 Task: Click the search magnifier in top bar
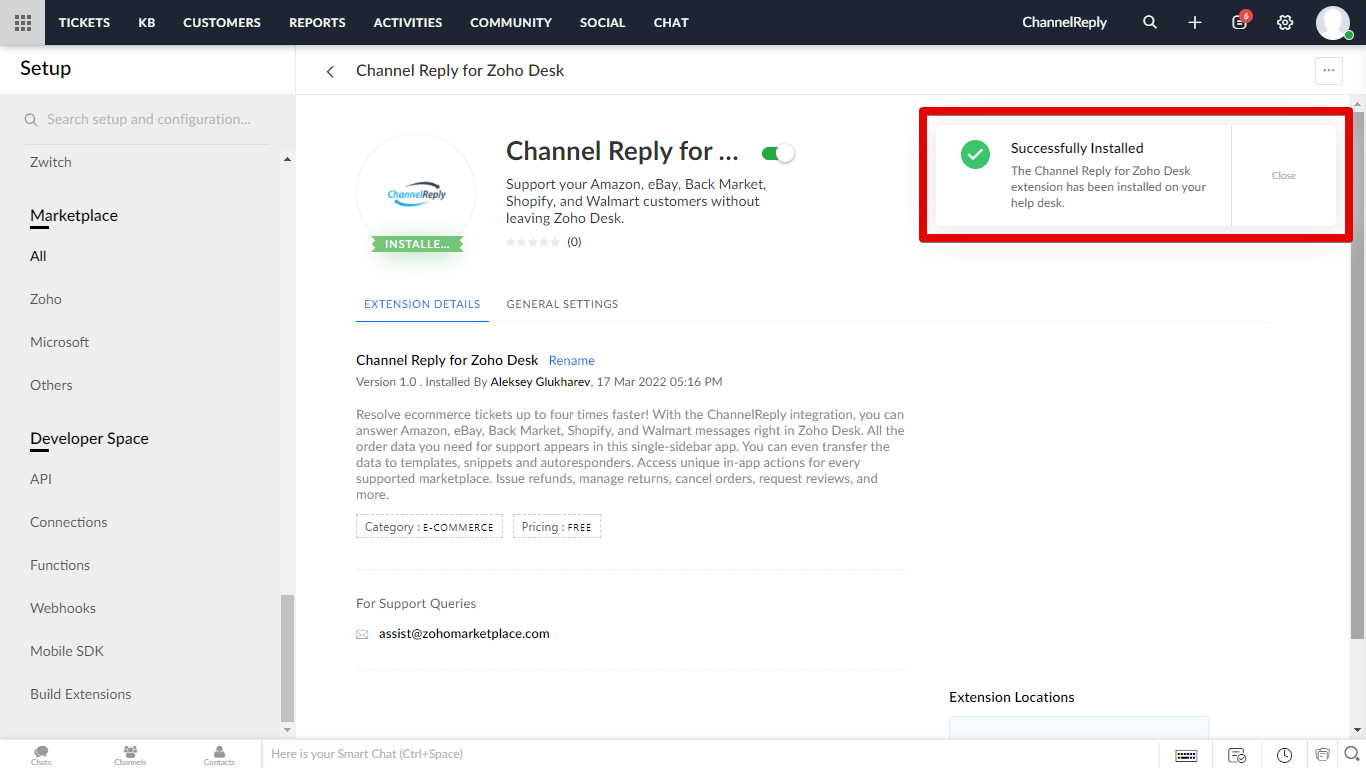pos(1150,22)
